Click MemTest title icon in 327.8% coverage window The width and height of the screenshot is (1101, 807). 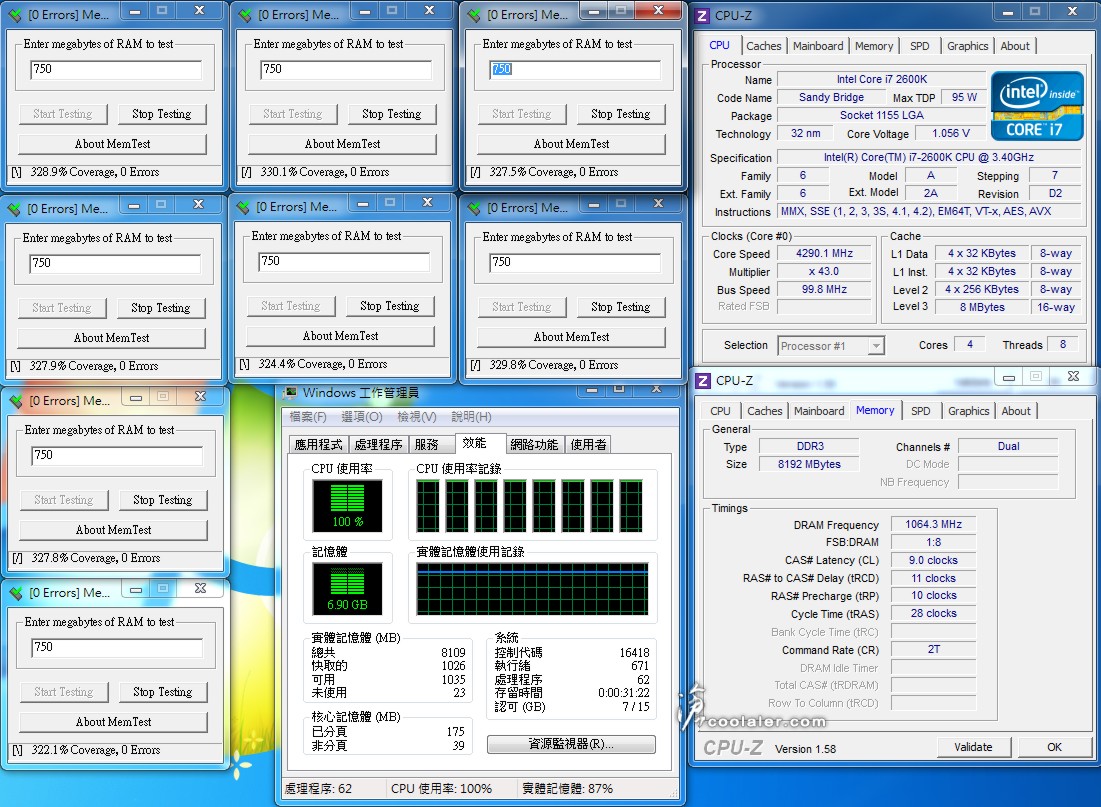click(x=16, y=400)
